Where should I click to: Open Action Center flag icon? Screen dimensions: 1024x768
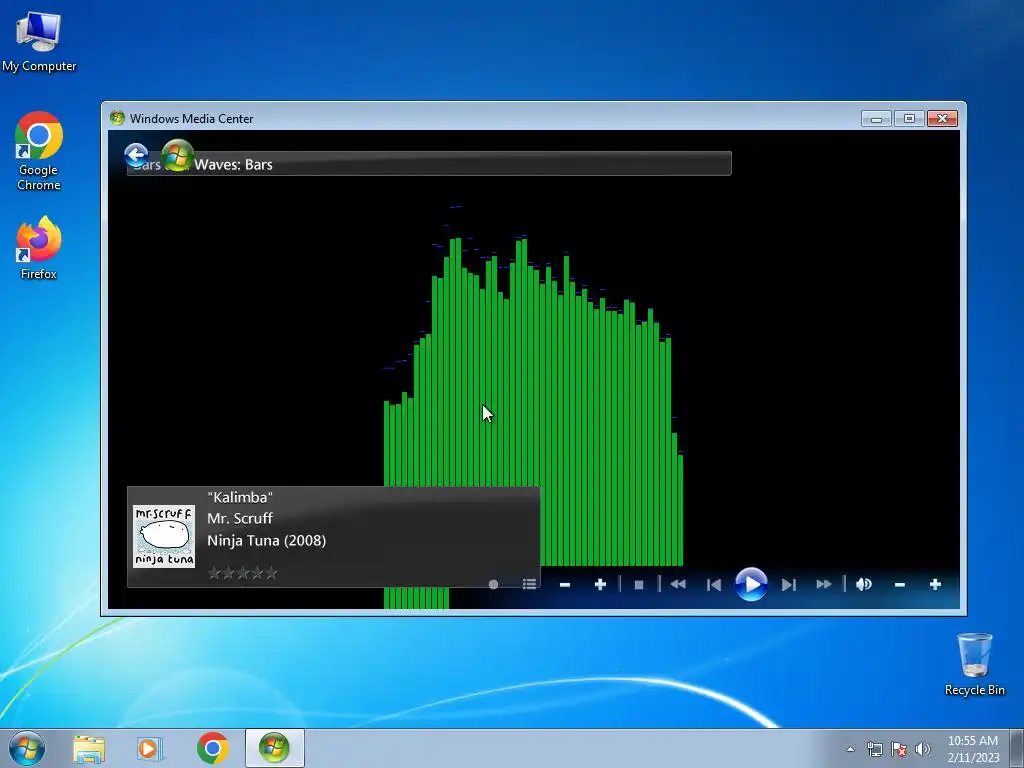pyautogui.click(x=899, y=749)
